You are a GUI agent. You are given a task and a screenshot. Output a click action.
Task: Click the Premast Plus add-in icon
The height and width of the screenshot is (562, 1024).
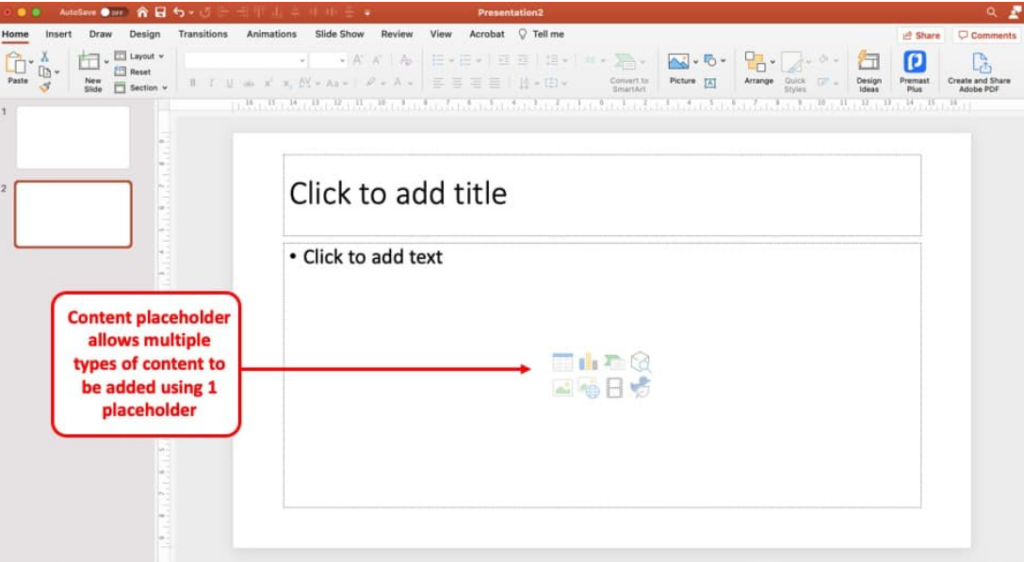click(914, 70)
